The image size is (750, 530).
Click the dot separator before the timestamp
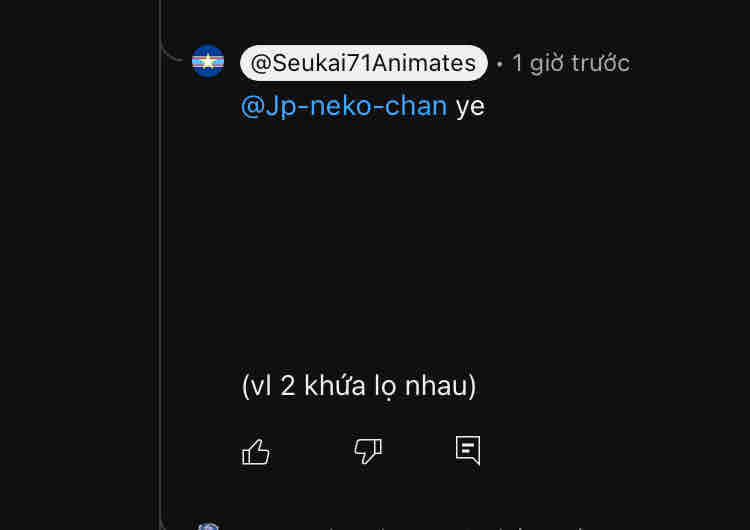(x=499, y=64)
